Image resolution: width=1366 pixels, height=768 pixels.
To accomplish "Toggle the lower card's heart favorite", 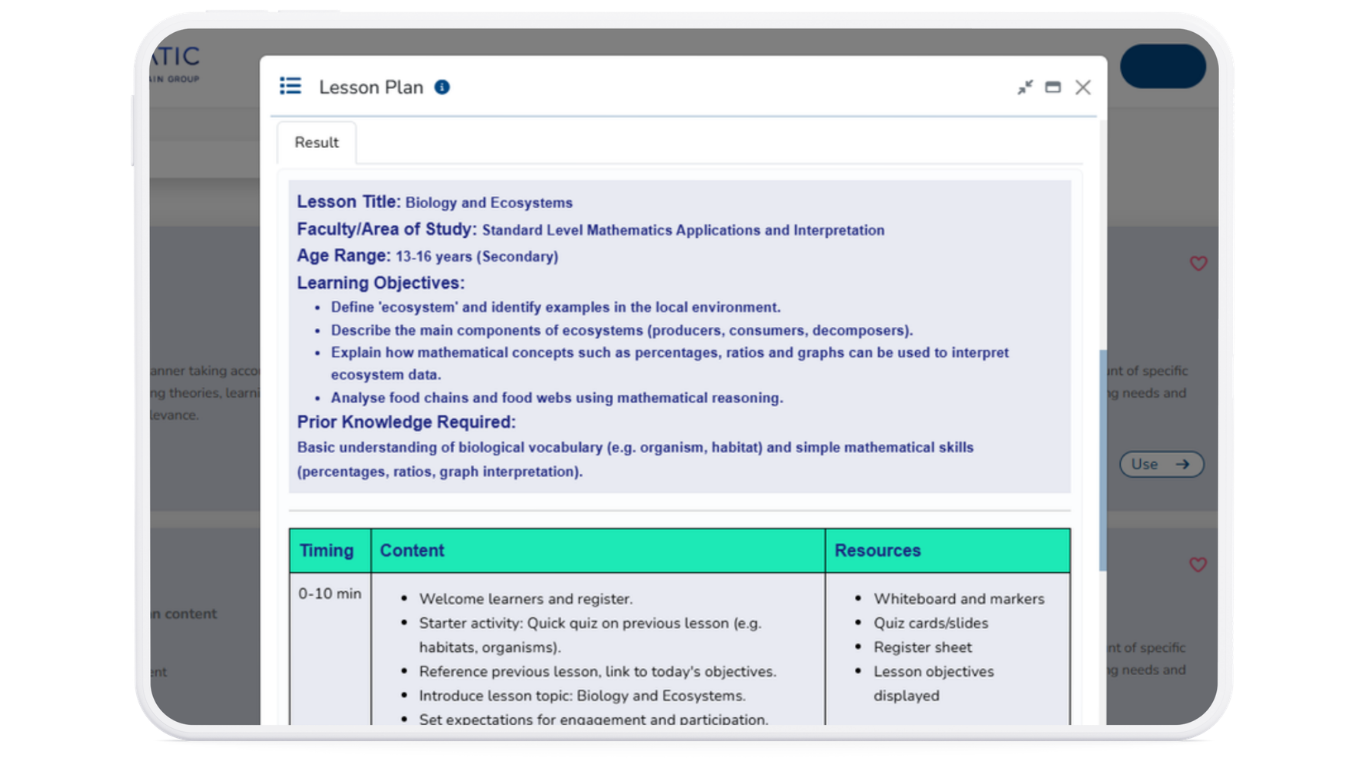I will (1198, 565).
